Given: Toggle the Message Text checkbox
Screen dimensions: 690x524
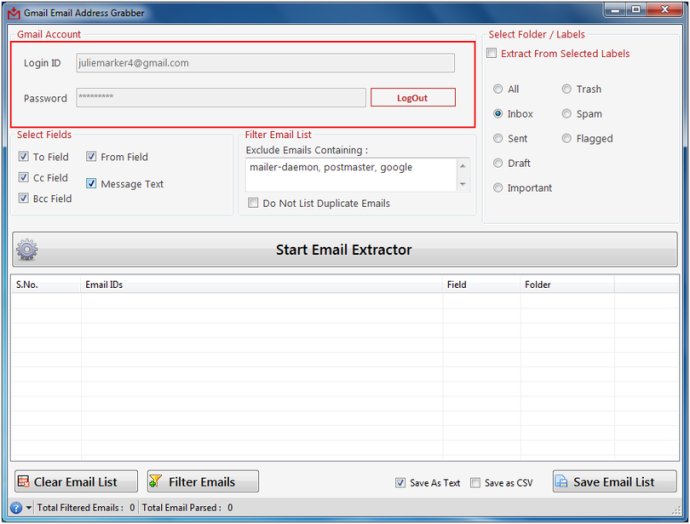Looking at the screenshot, I should [x=91, y=183].
